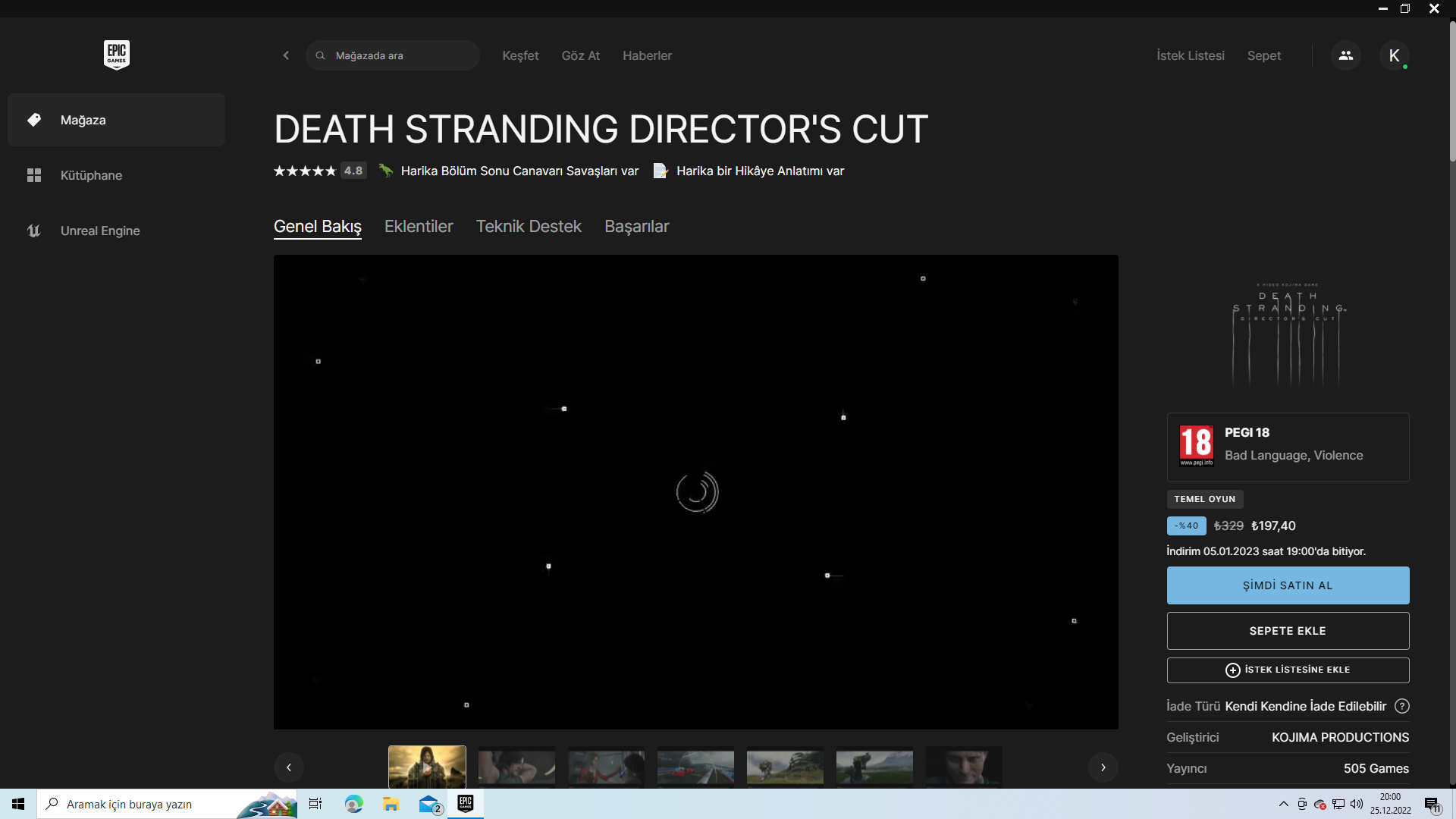Click Epic Games taskbar icon
Viewport: 1456px width, 819px height.
point(466,804)
